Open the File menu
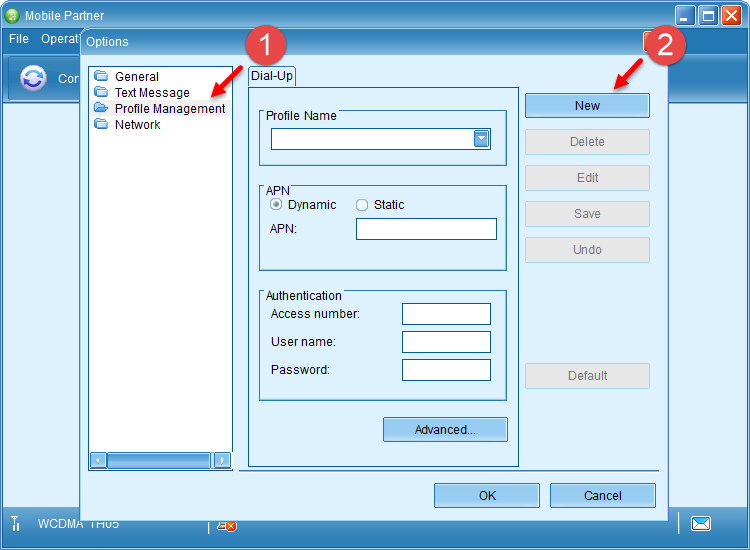Screen dimensions: 750x550 [x=19, y=39]
